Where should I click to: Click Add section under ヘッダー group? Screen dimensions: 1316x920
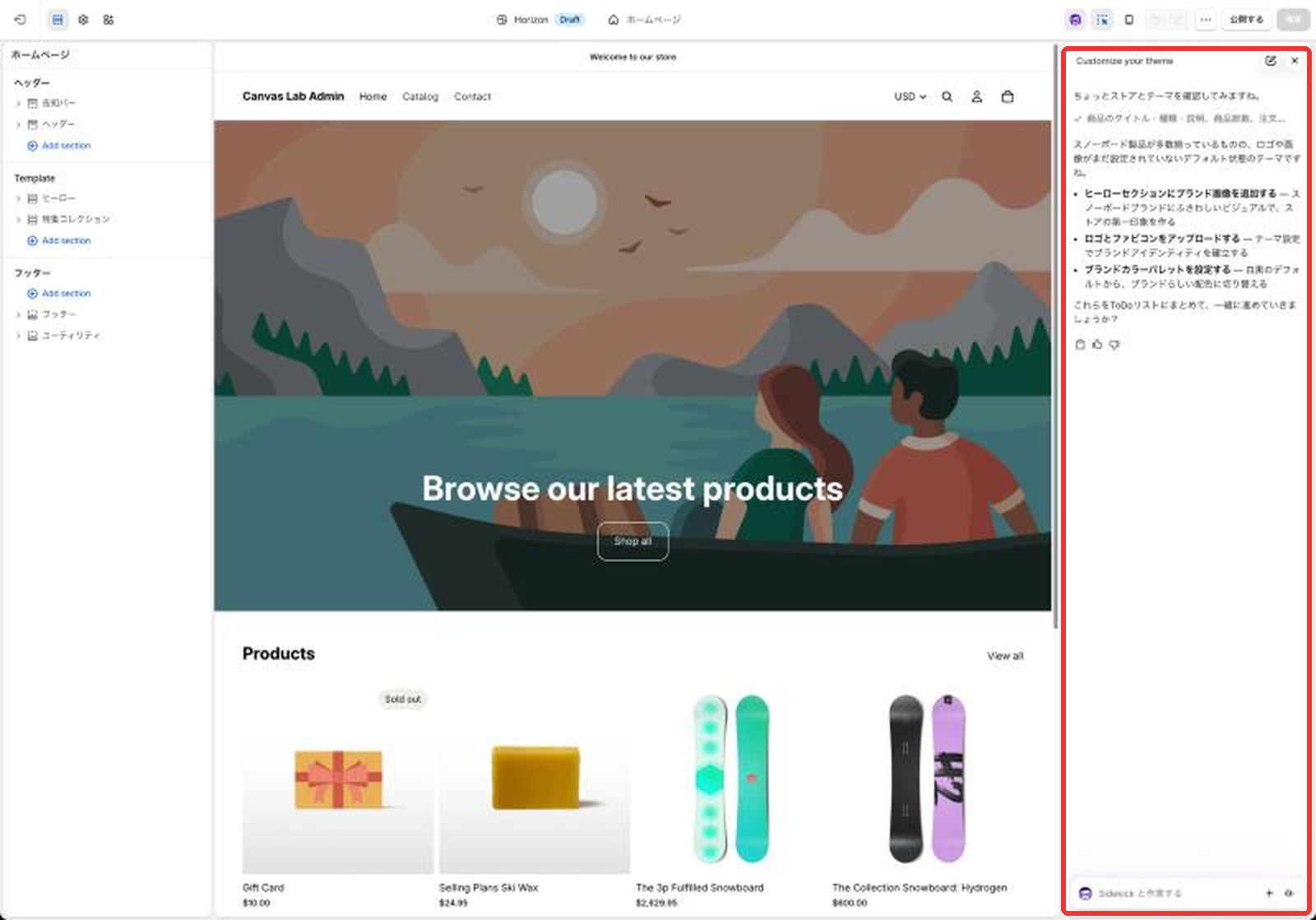[x=58, y=146]
